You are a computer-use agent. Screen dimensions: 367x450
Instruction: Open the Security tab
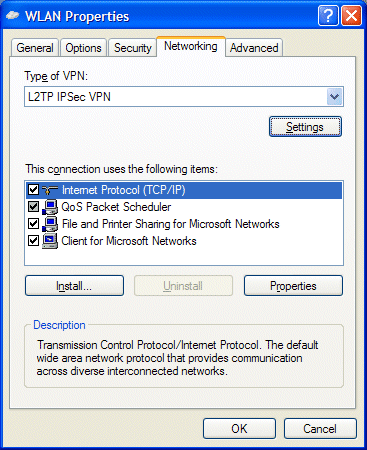(133, 48)
